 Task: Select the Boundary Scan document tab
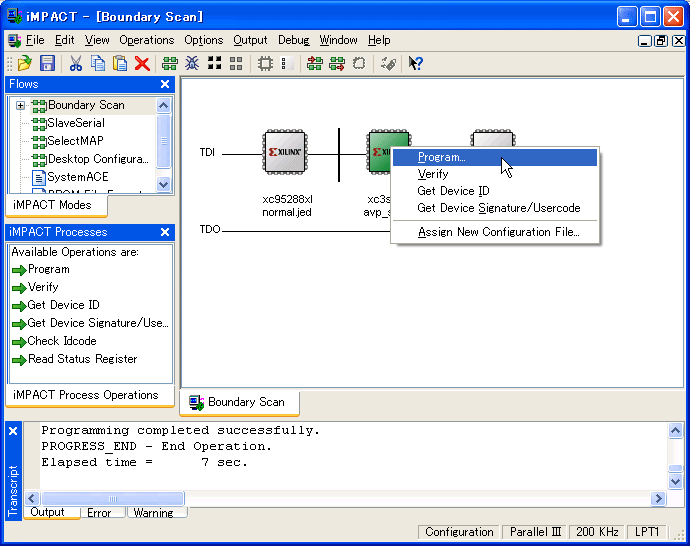point(240,402)
